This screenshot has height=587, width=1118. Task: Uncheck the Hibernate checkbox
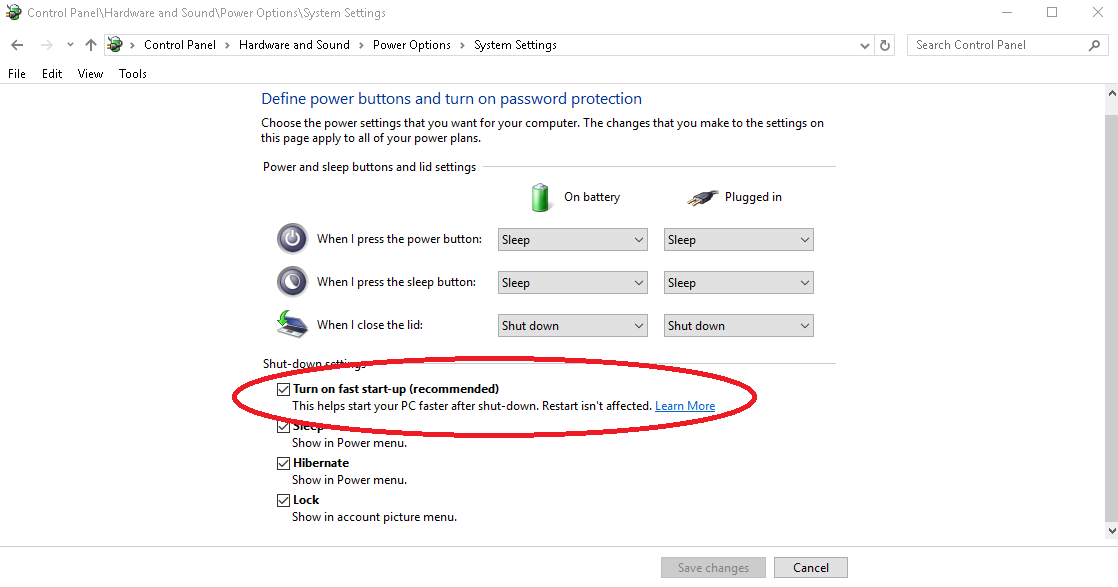(x=284, y=463)
